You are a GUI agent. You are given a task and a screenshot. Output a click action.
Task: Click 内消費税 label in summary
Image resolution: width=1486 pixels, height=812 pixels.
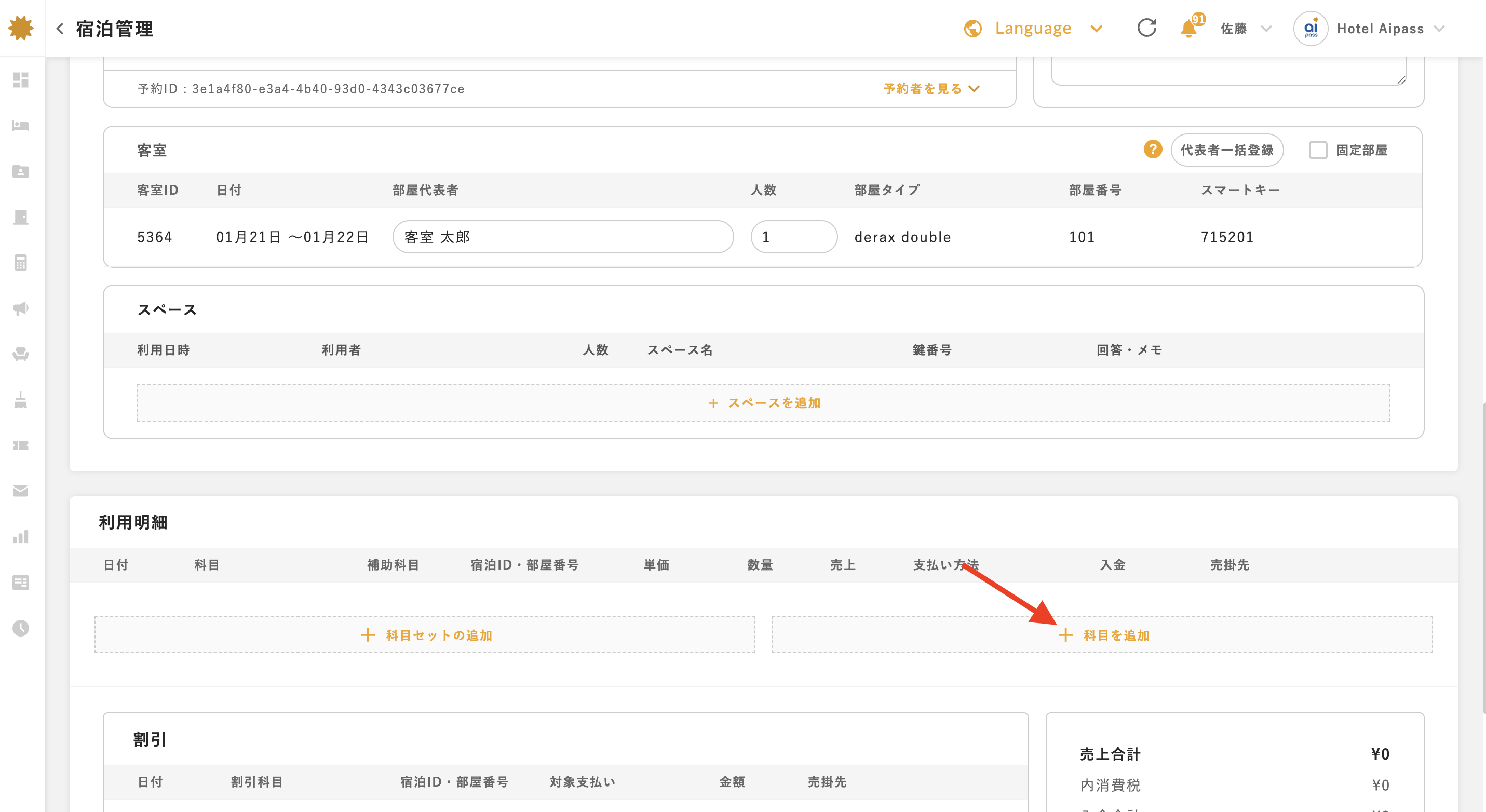click(1110, 785)
